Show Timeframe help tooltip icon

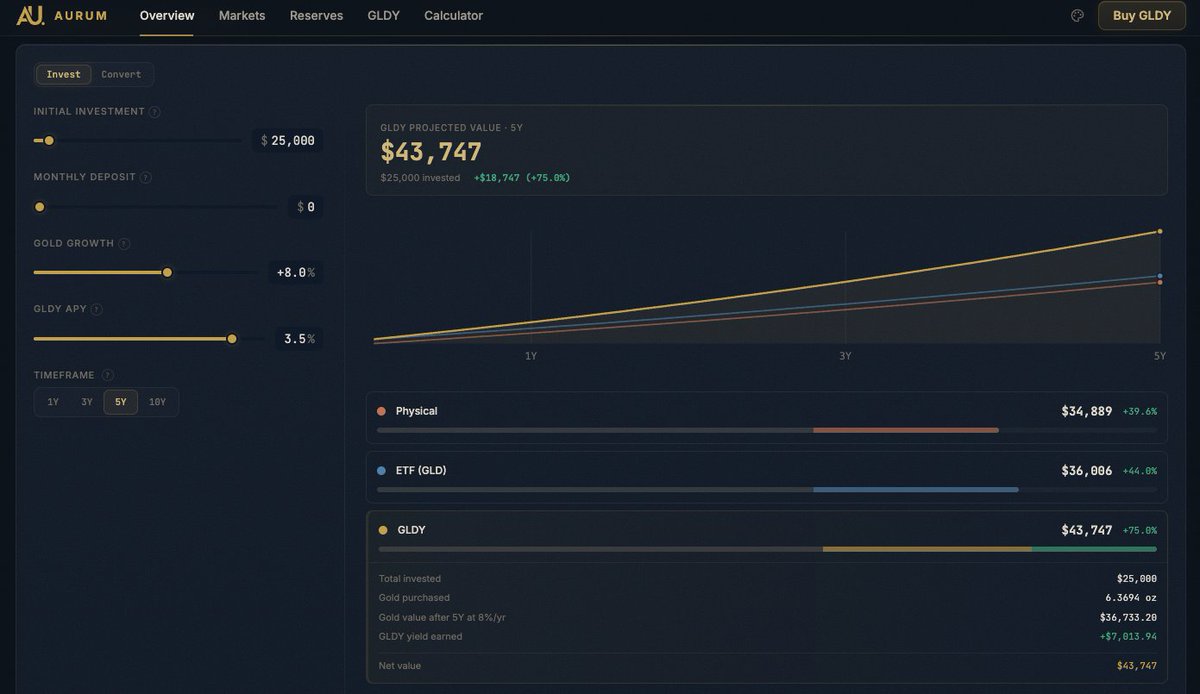[x=108, y=376]
